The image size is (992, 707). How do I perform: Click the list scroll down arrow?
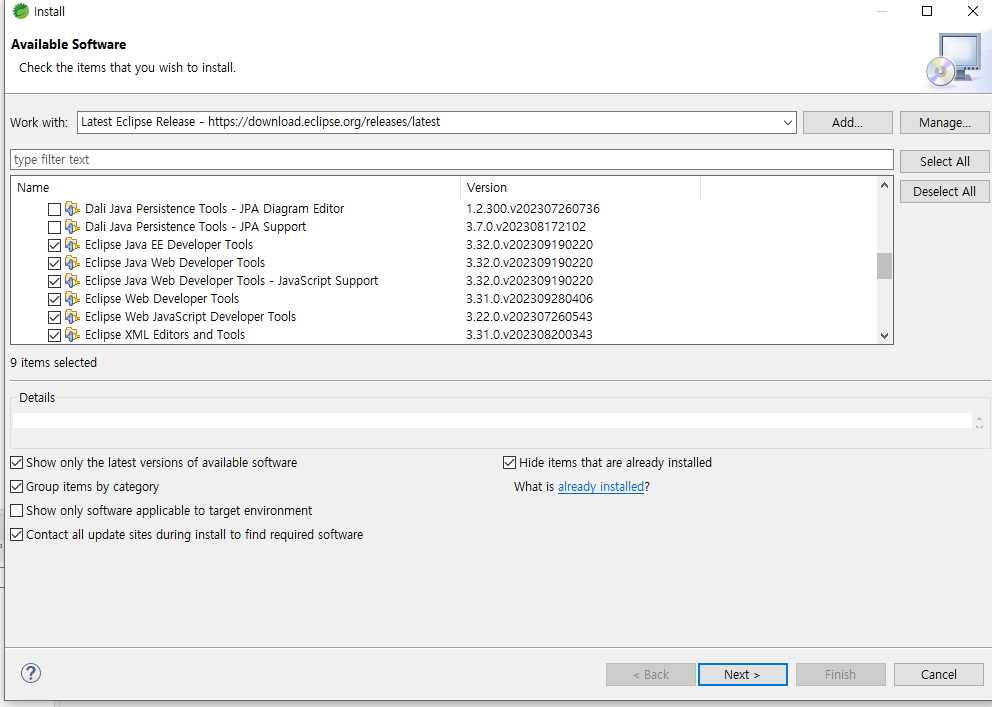click(x=884, y=336)
